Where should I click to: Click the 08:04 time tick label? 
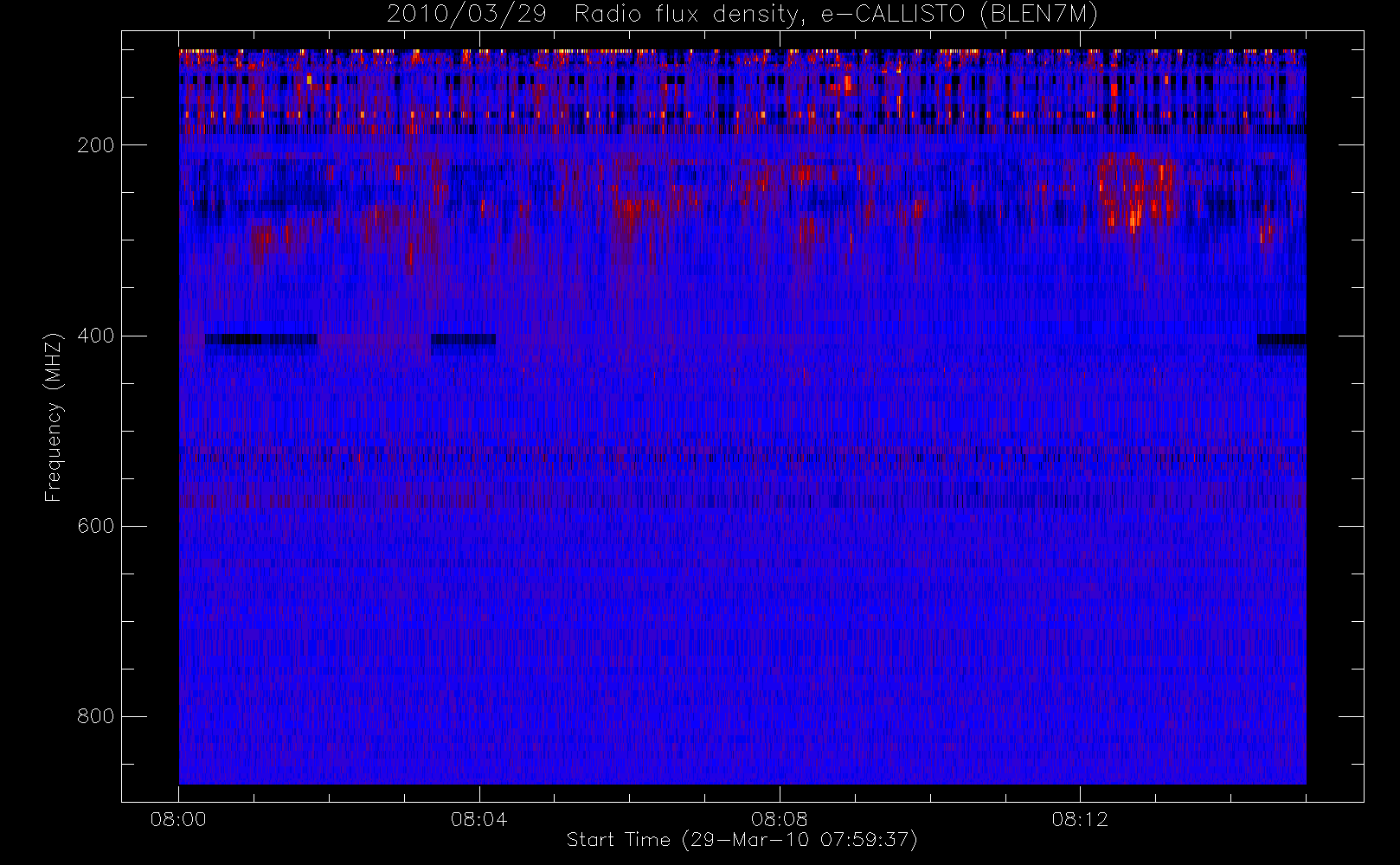pos(478,819)
